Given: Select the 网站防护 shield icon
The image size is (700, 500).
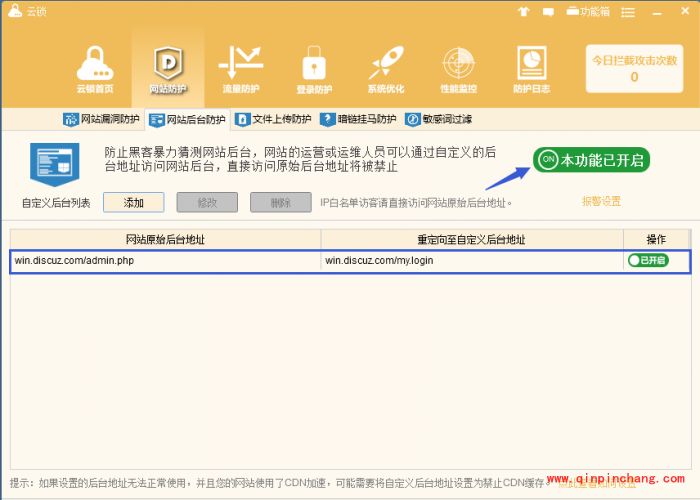Looking at the screenshot, I should point(168,69).
